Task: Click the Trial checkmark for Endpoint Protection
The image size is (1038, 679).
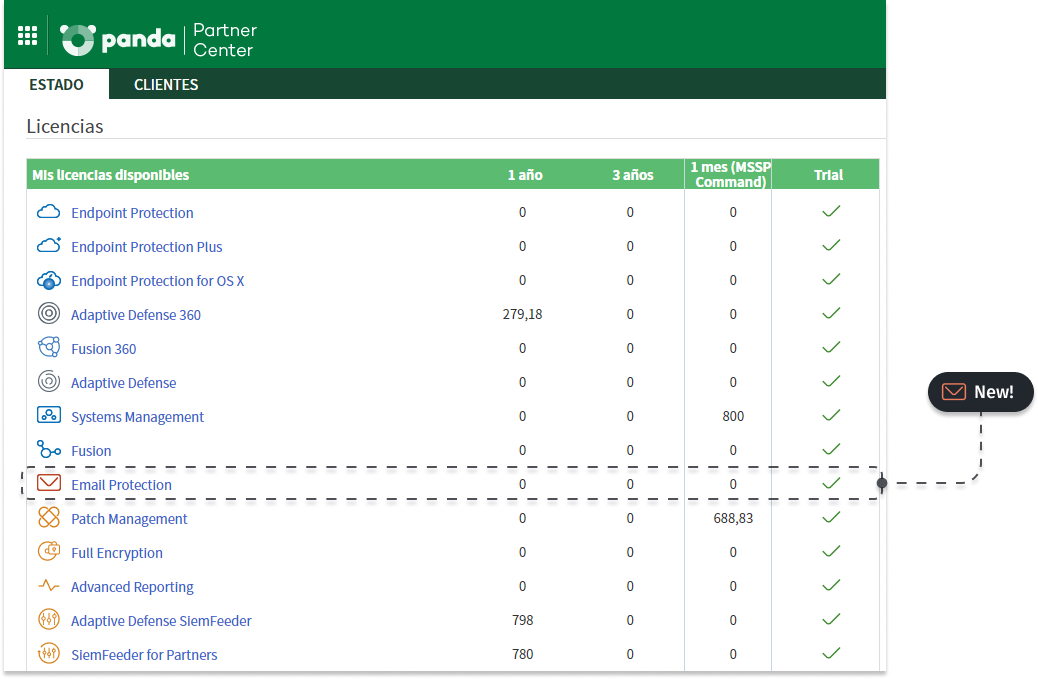Action: (831, 211)
